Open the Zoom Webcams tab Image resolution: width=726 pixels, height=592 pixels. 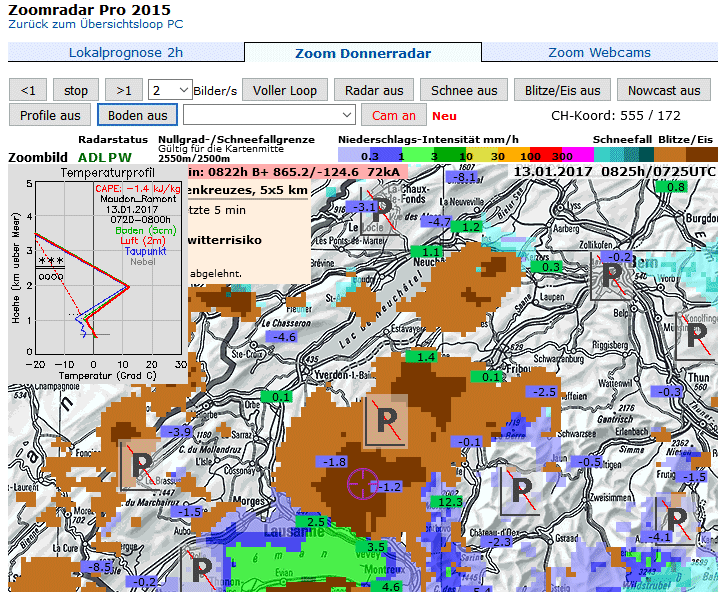pos(599,53)
